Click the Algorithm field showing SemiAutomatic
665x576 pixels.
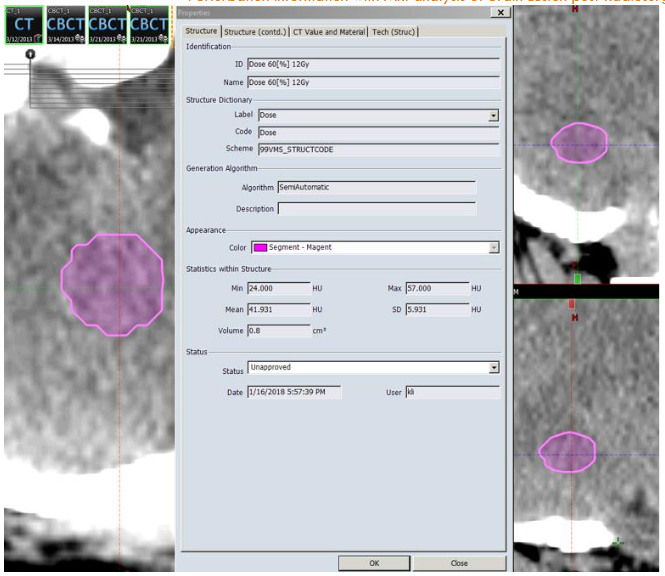point(377,187)
